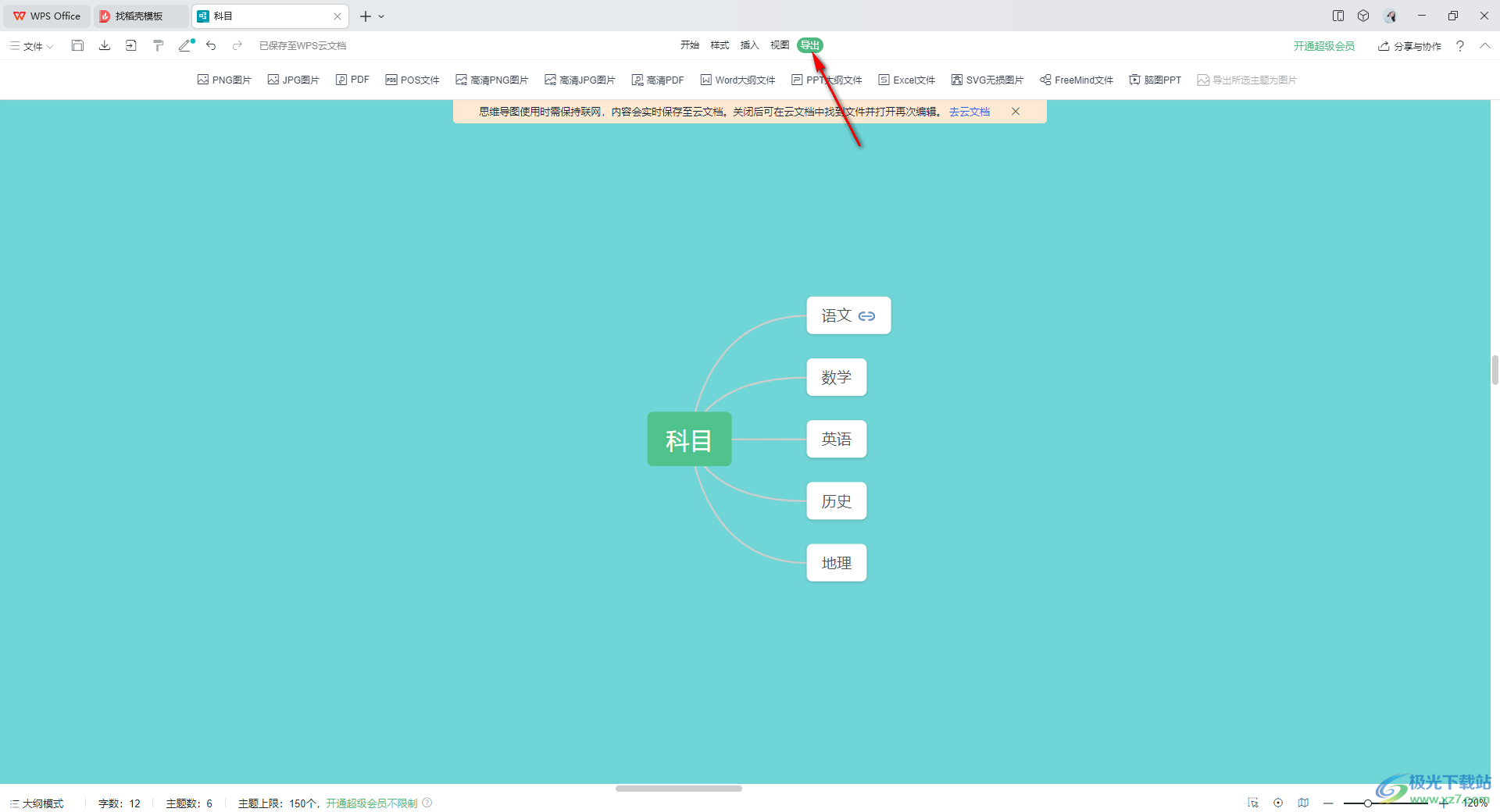1500x812 pixels.
Task: Open the help question mark icon
Action: pyautogui.click(x=1460, y=46)
